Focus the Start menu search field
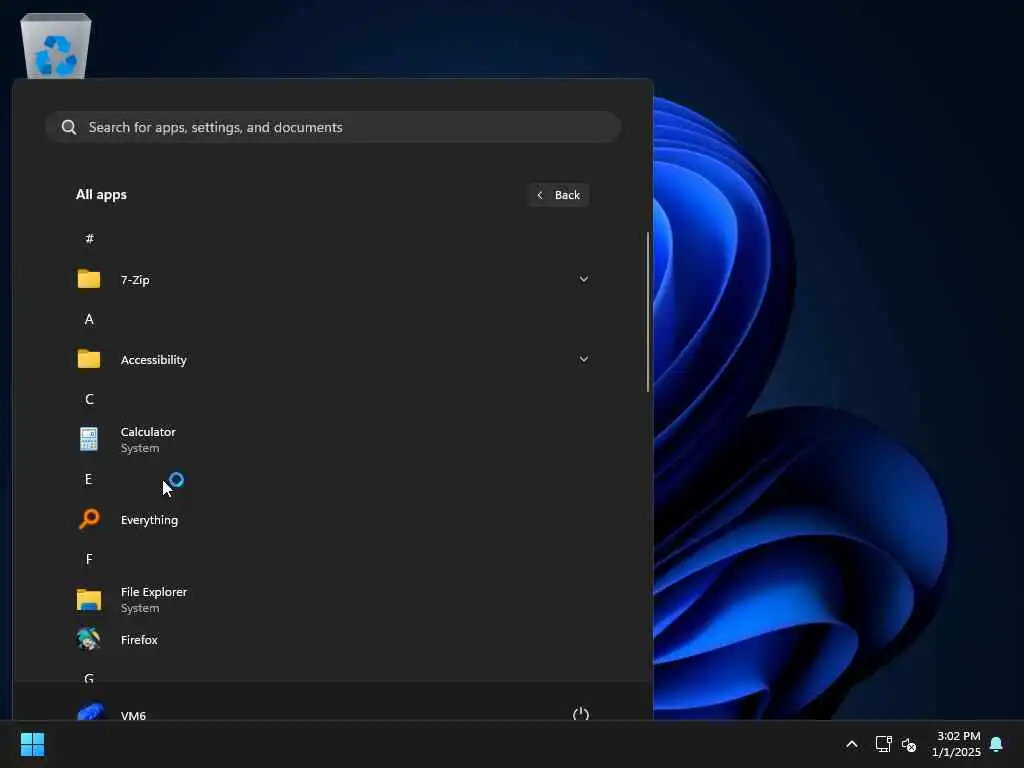Image resolution: width=1024 pixels, height=768 pixels. pos(333,127)
